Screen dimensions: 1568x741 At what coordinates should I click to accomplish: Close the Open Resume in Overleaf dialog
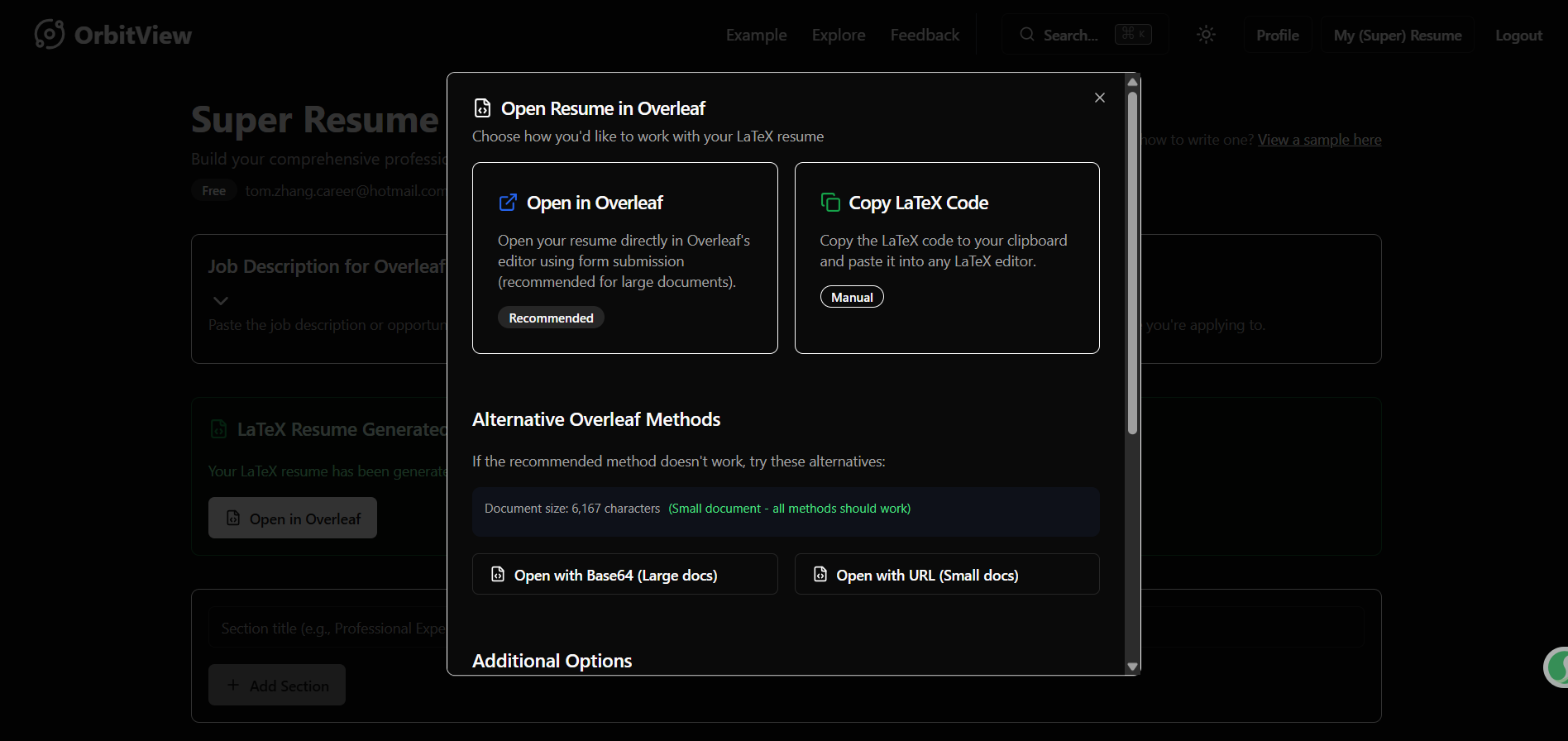1099,98
